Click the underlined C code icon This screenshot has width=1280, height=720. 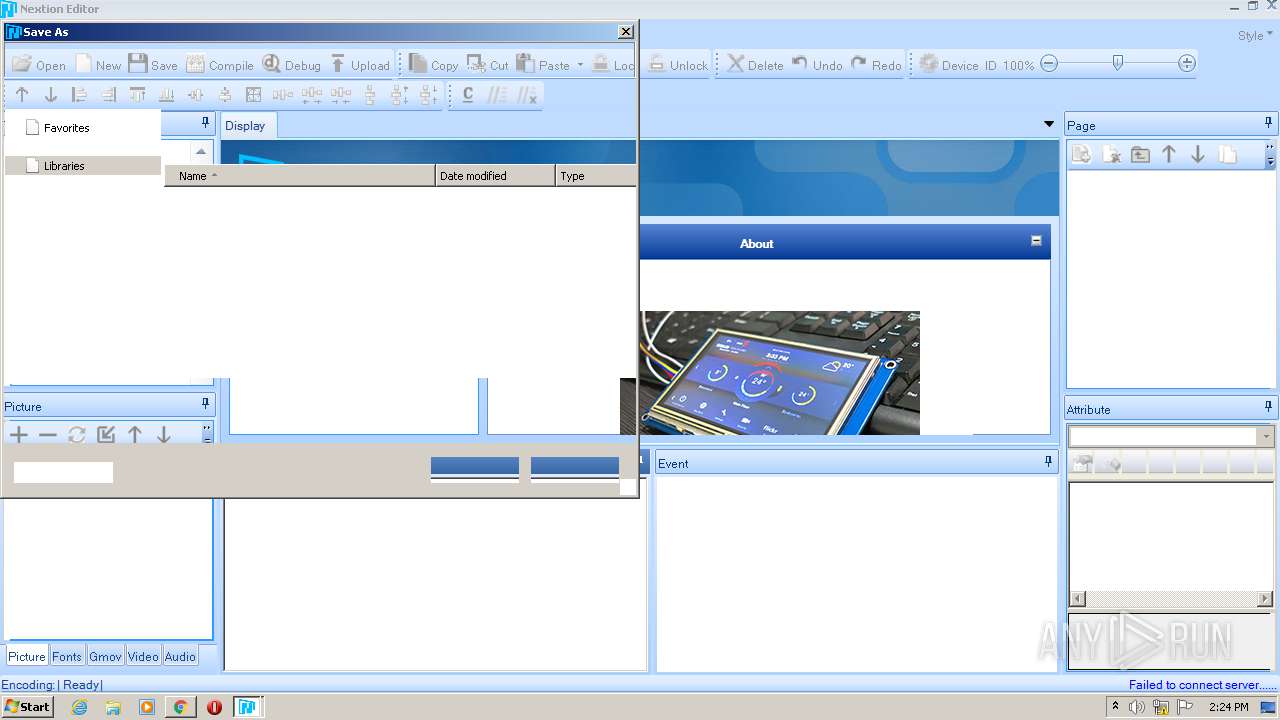tap(468, 95)
